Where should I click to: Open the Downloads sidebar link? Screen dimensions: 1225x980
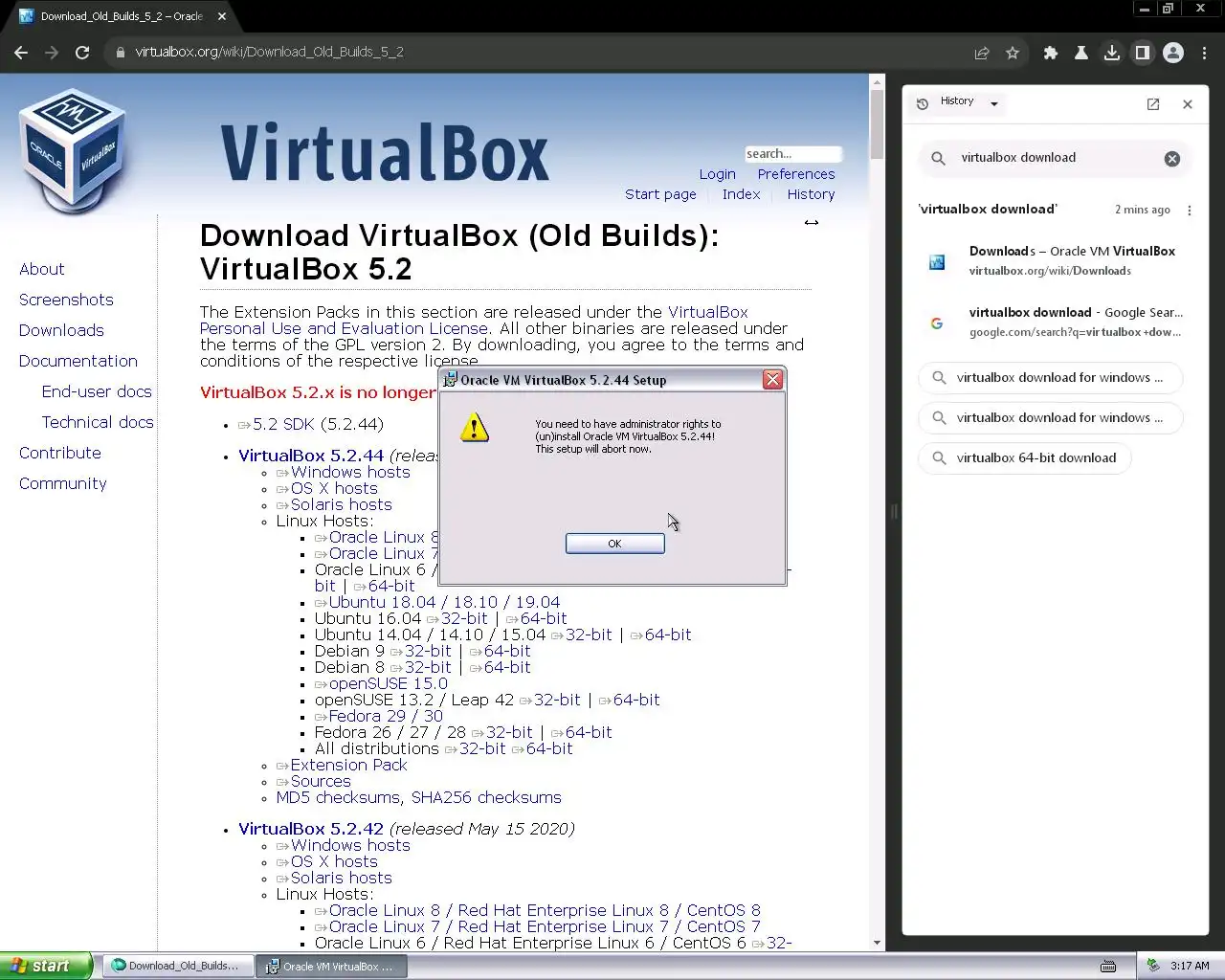pyautogui.click(x=61, y=331)
